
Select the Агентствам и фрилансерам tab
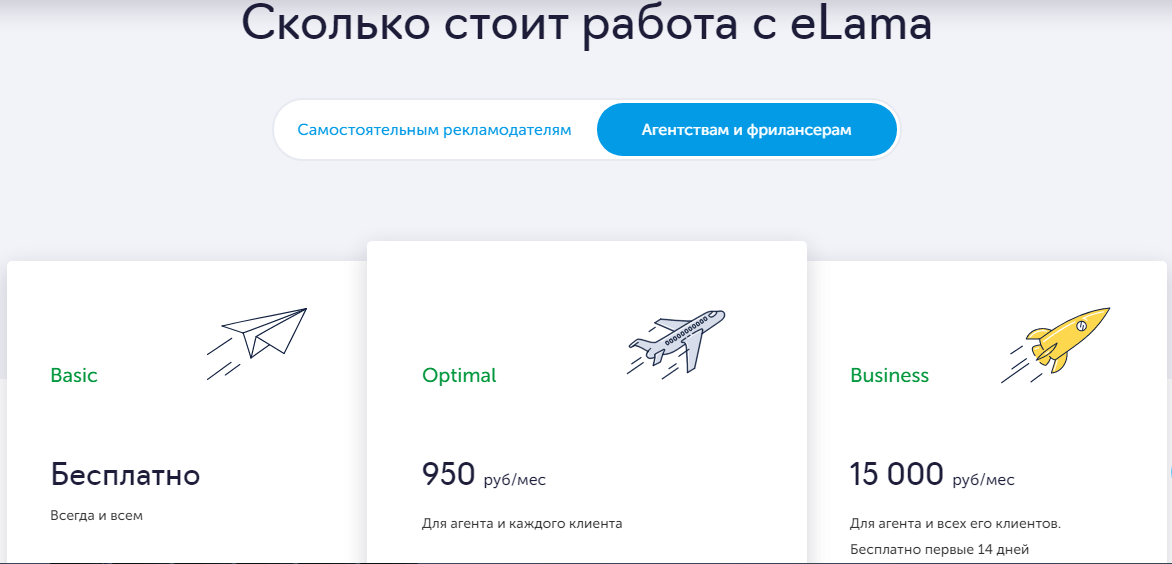click(746, 130)
